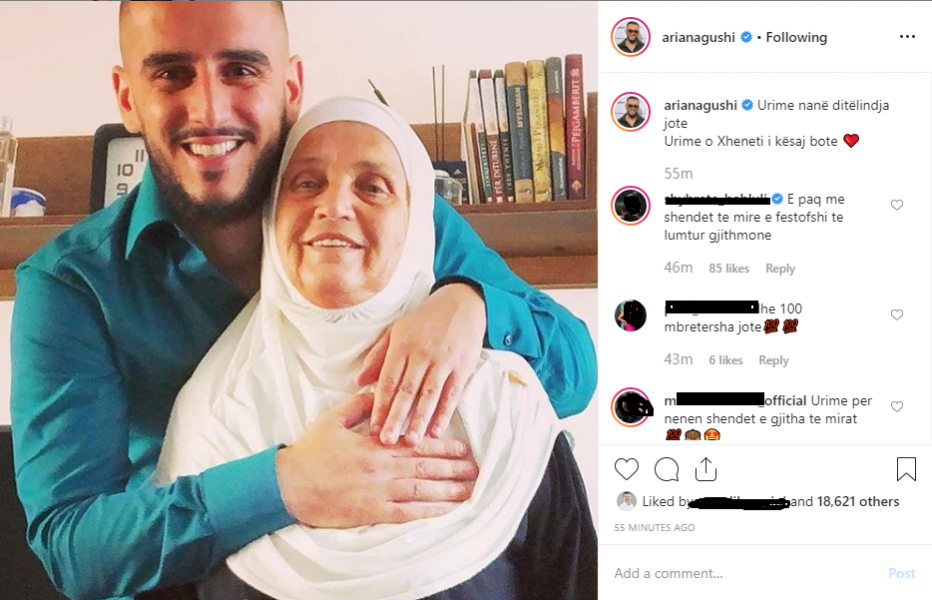This screenshot has width=932, height=600.
Task: Save post with the bookmark icon
Action: click(906, 469)
